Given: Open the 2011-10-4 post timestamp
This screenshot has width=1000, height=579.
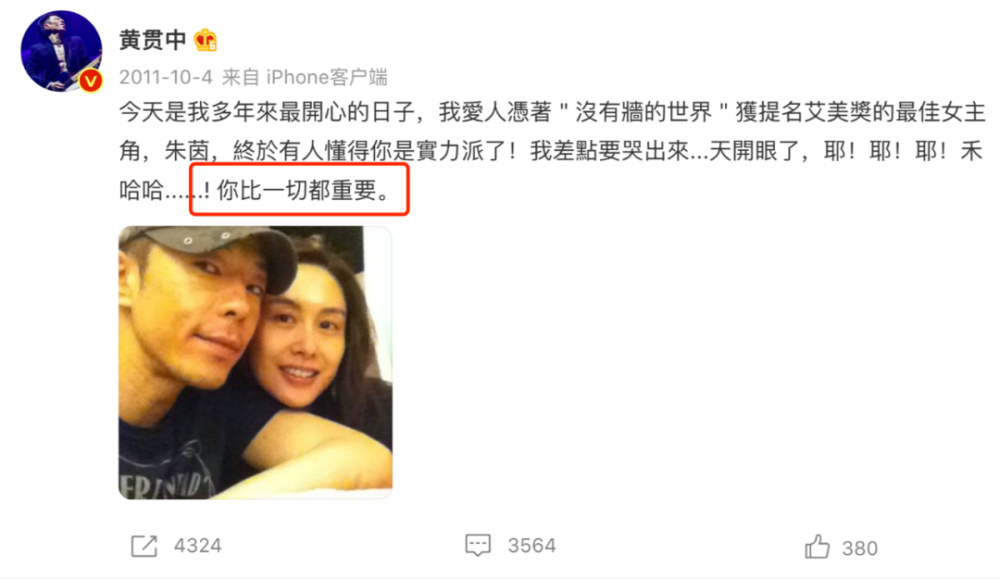Looking at the screenshot, I should 166,77.
